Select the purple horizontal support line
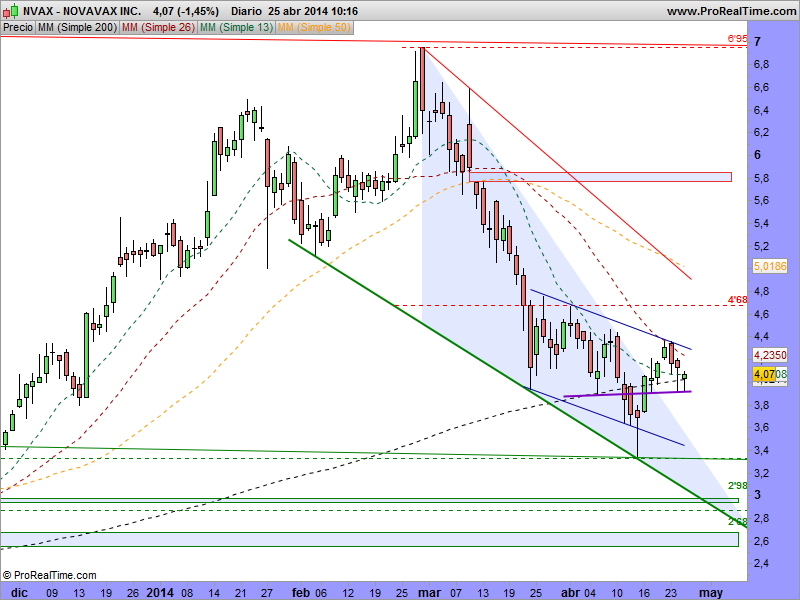The width and height of the screenshot is (800, 600). 630,394
